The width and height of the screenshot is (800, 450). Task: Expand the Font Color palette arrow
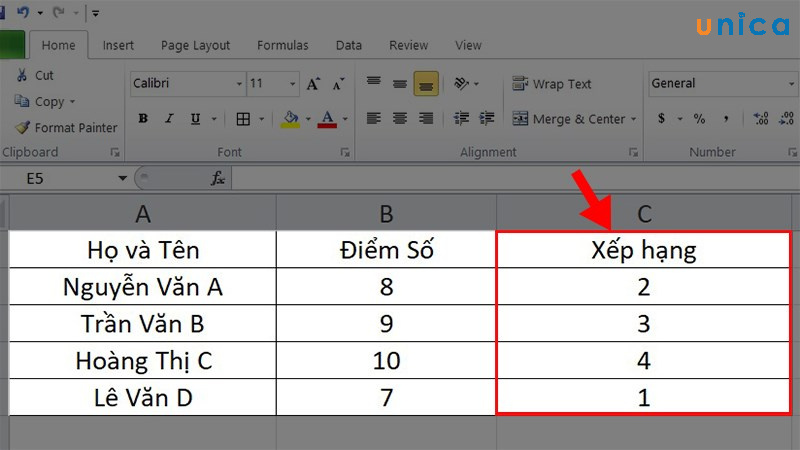pyautogui.click(x=345, y=119)
